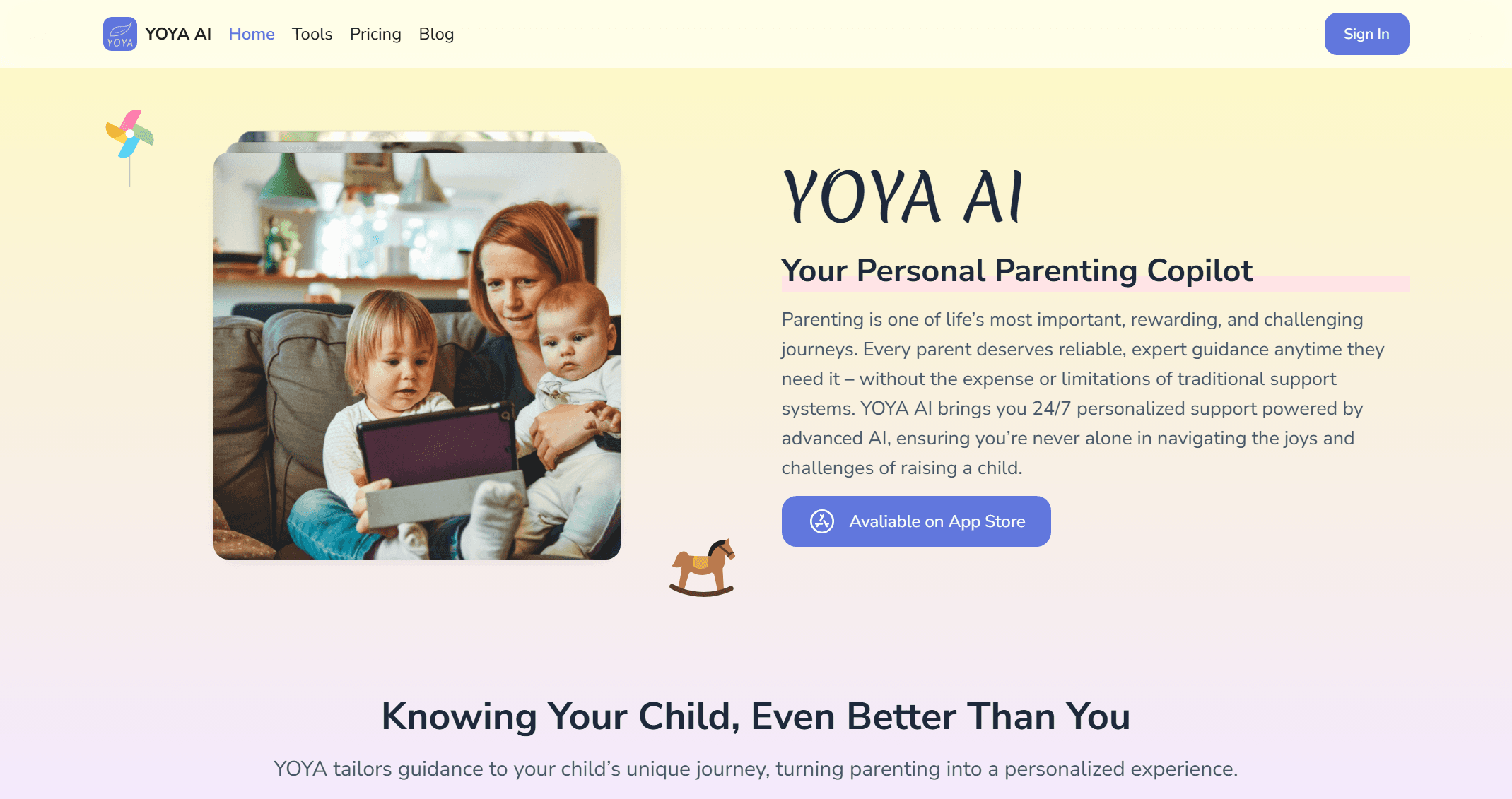Click the "Avaliable on App Store" label
The image size is (1512, 799).
click(x=937, y=521)
